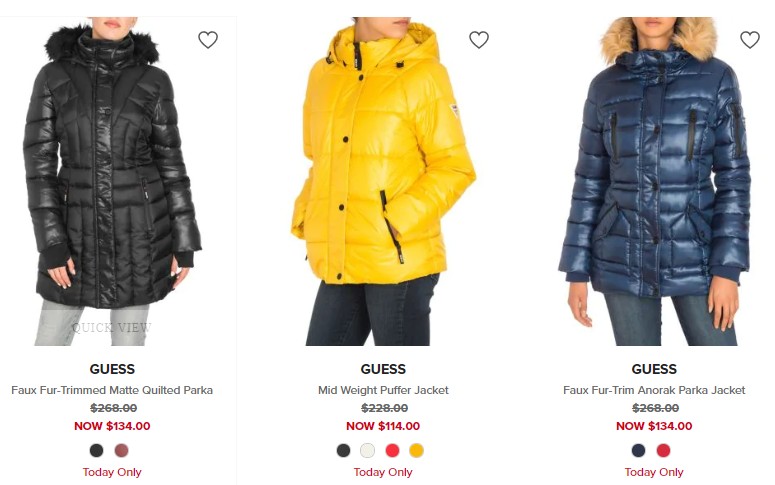Open Quick View on black parka
This screenshot has width=775, height=485.
click(x=112, y=327)
